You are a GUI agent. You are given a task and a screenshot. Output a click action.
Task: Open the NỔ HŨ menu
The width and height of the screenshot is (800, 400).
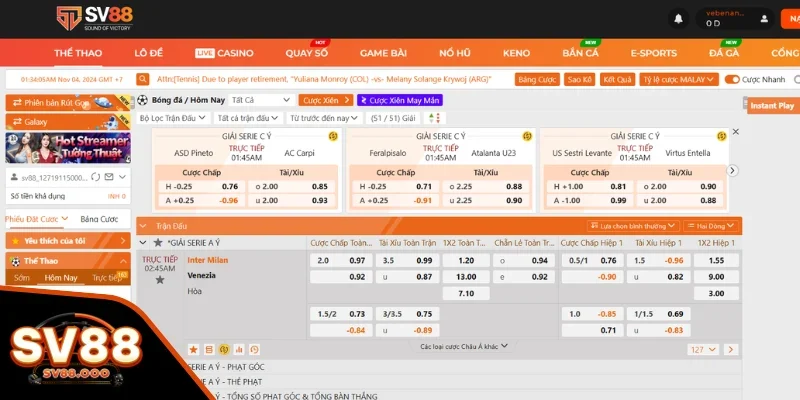coord(455,53)
